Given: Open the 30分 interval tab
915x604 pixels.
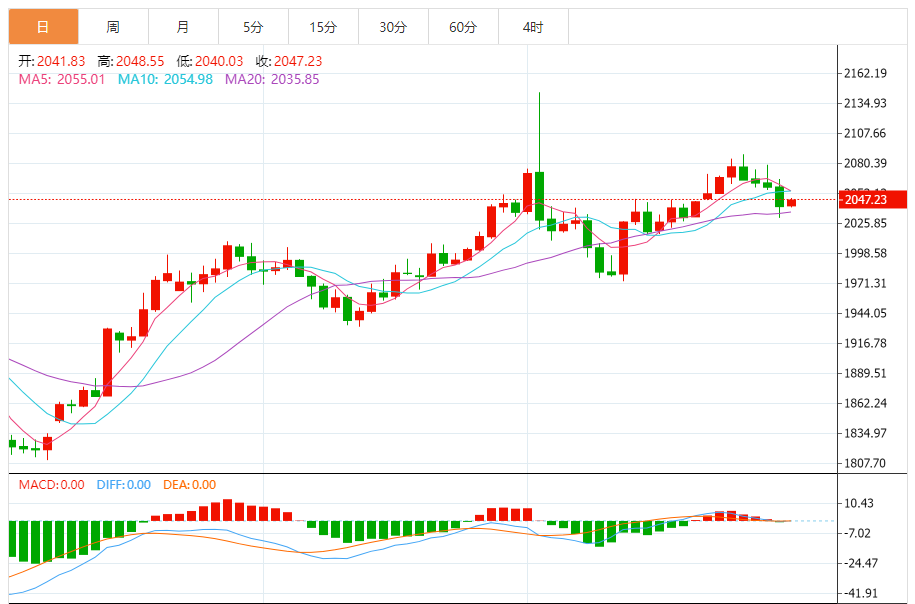Looking at the screenshot, I should tap(393, 27).
